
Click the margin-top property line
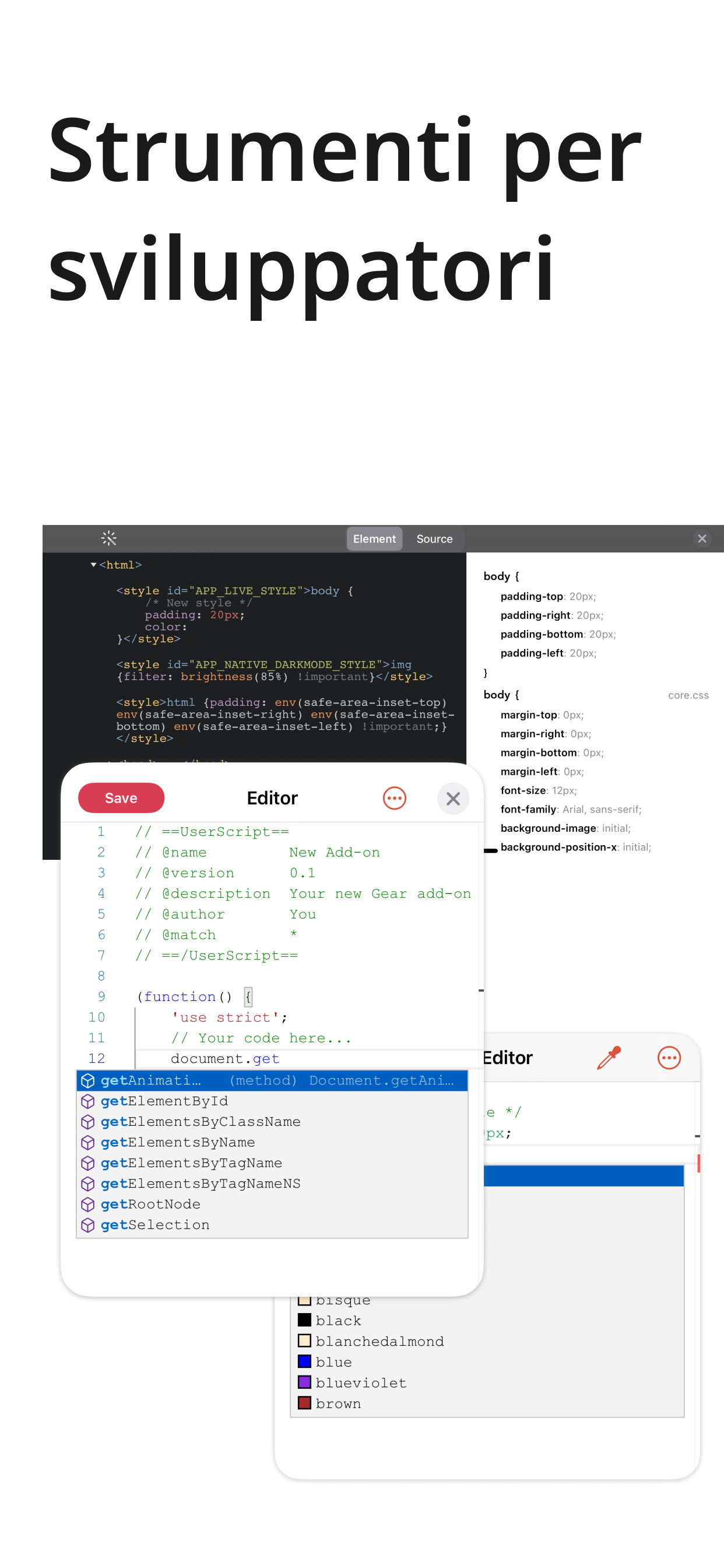pyautogui.click(x=542, y=715)
